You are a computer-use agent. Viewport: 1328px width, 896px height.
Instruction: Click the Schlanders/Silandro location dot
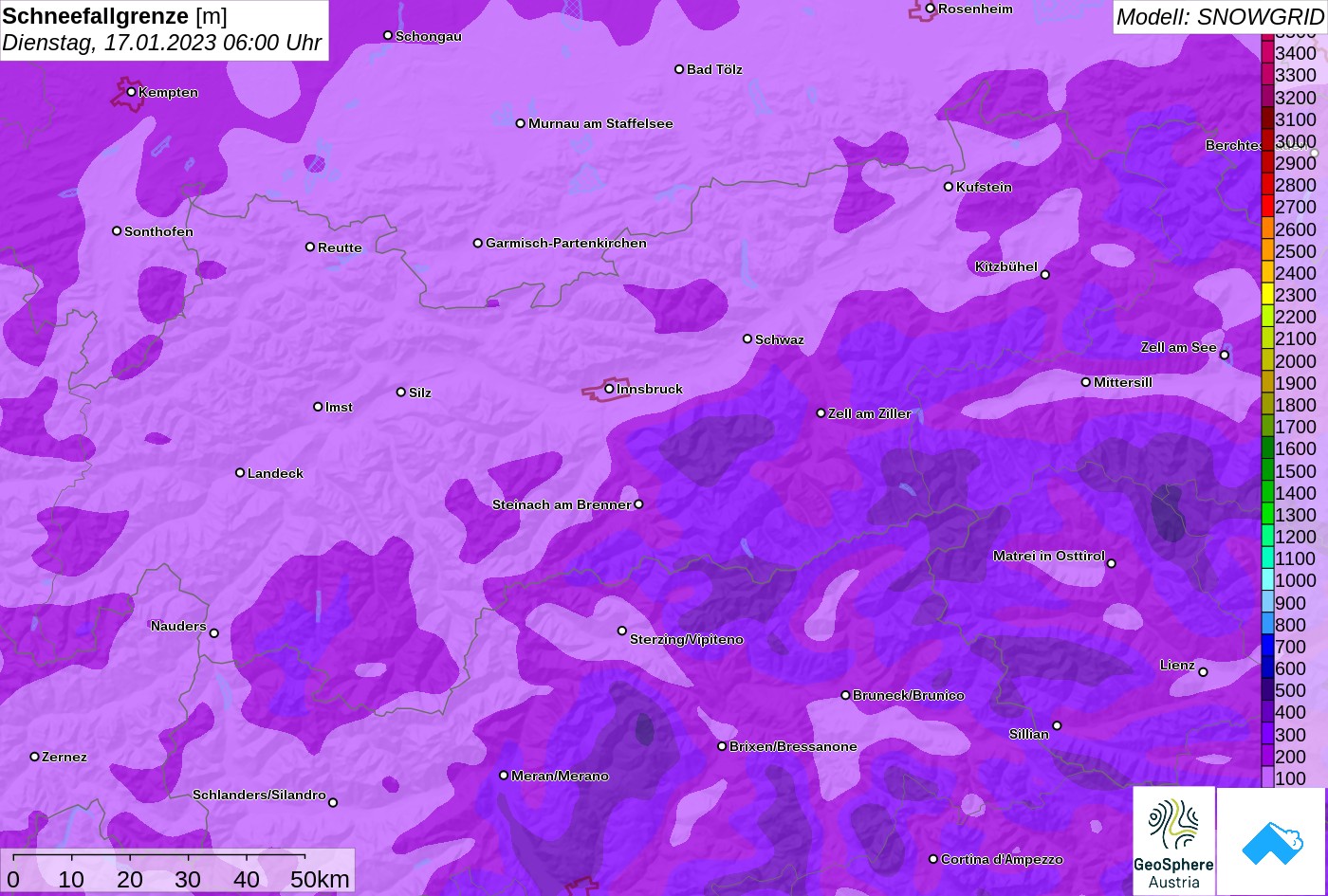333,802
